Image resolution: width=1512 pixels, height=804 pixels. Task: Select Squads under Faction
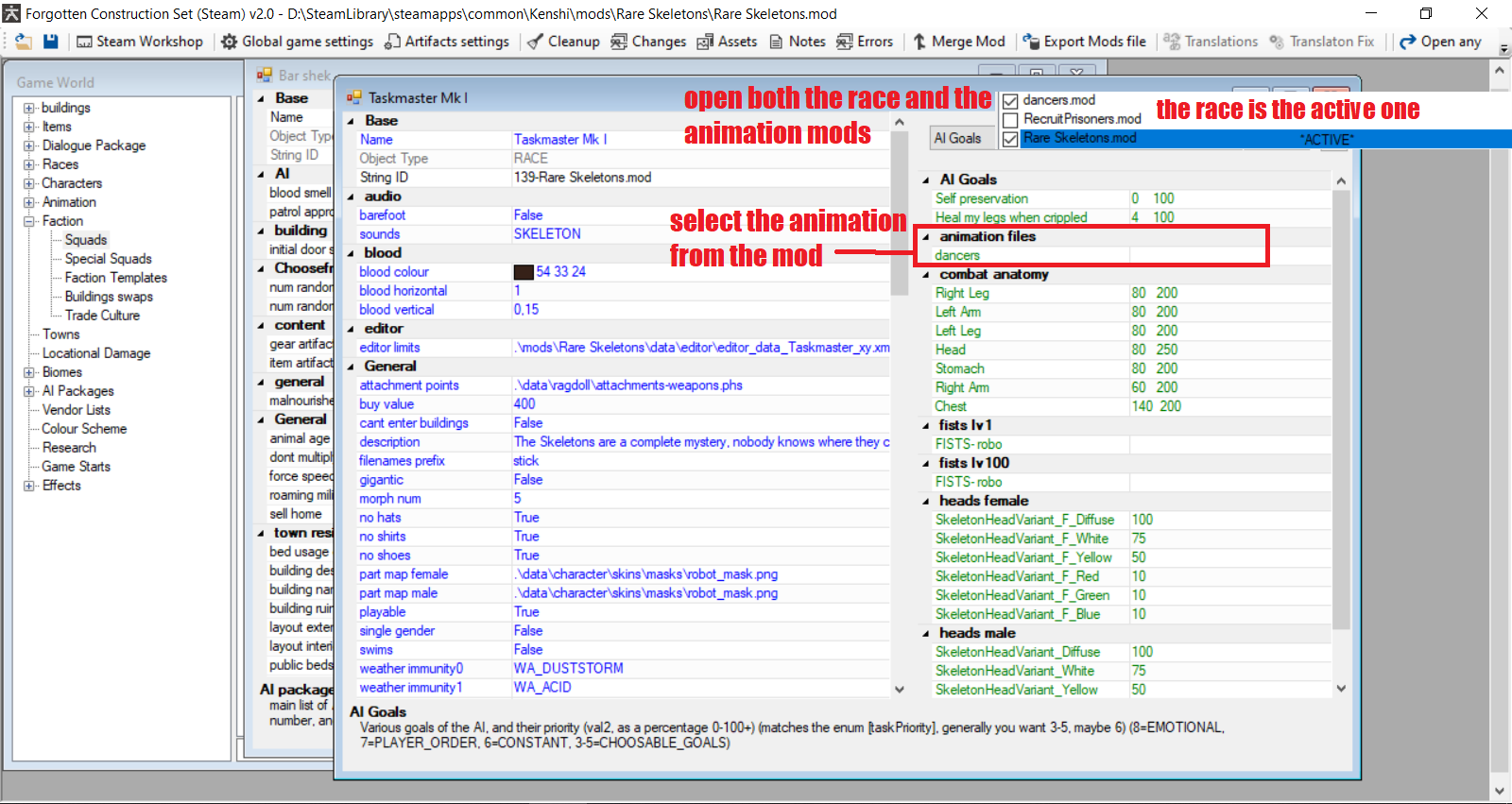point(86,240)
